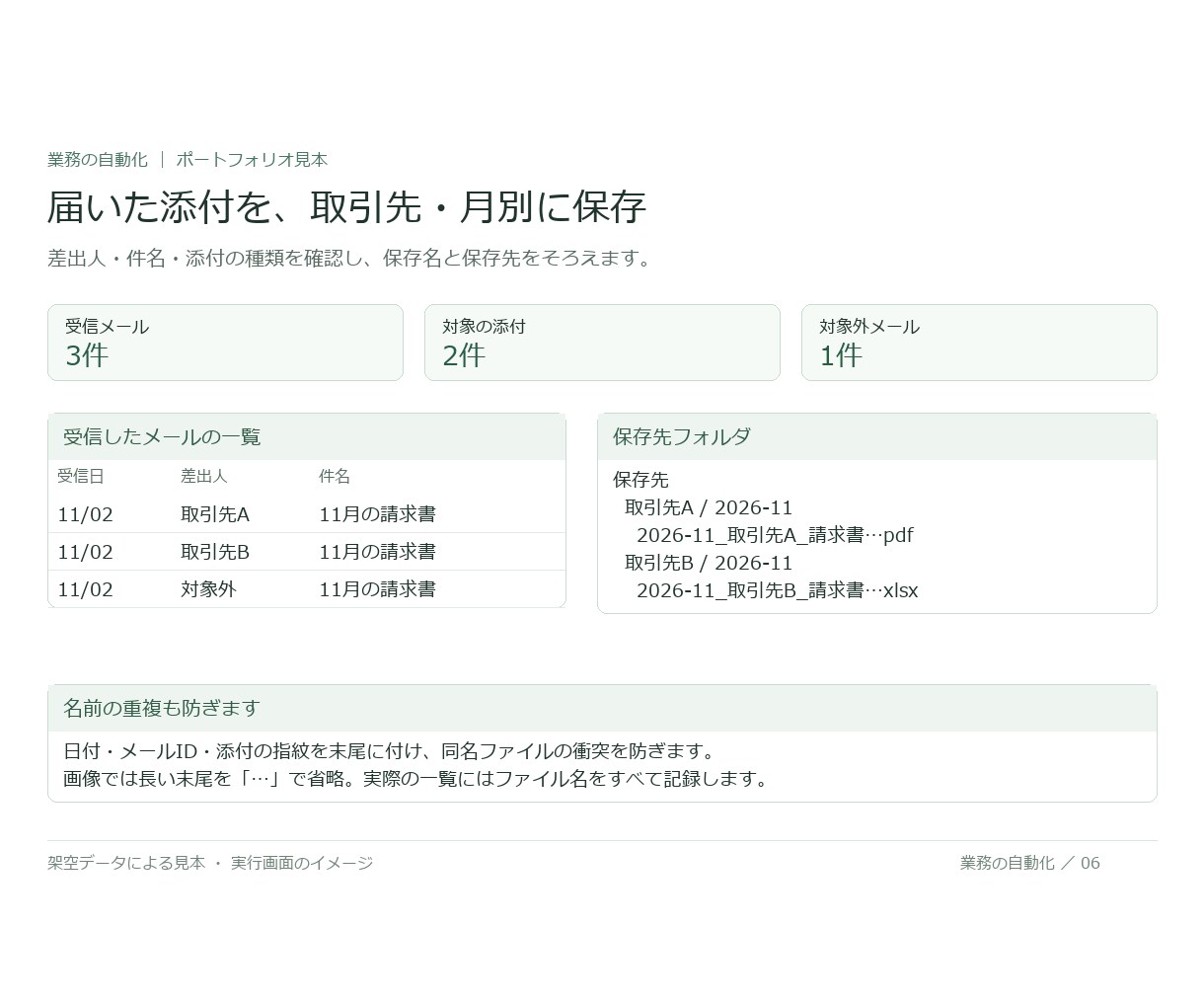The image size is (1204, 1003).
Task: Click the 11/02 date in 取引先A row
Action: tap(86, 514)
